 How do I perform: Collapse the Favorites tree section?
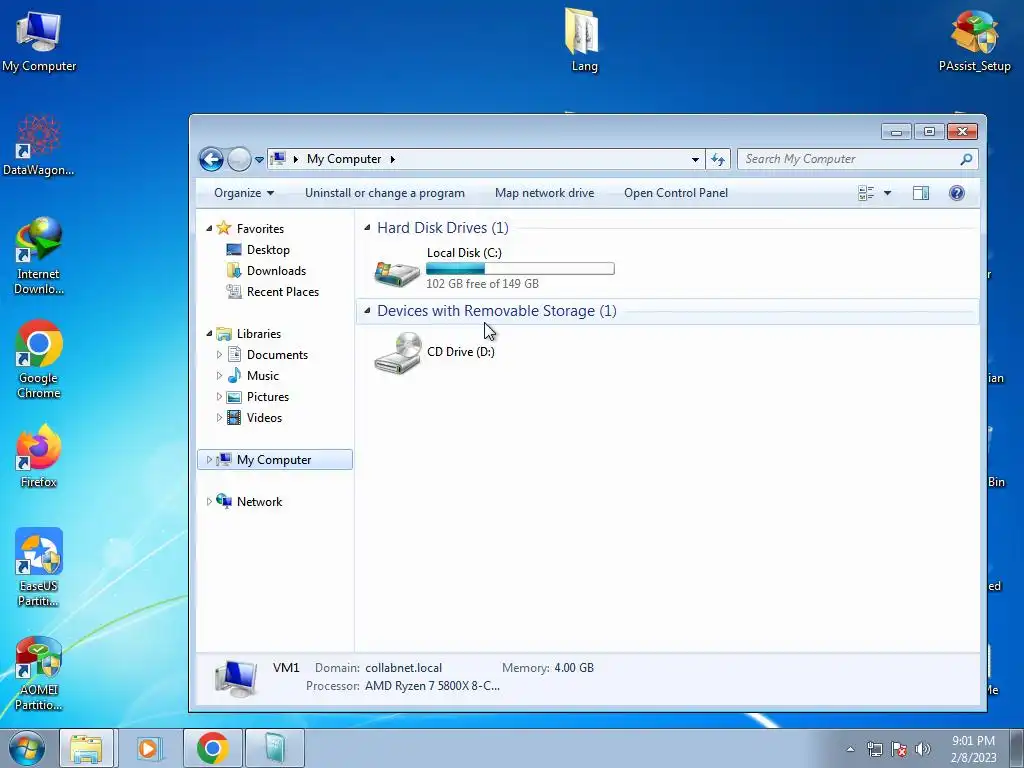[x=209, y=229]
